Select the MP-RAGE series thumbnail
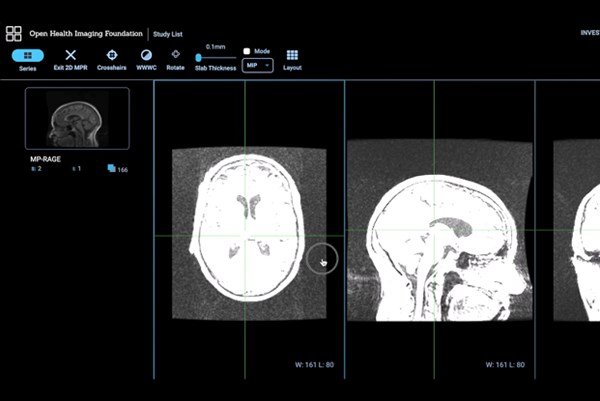The width and height of the screenshot is (600, 401). pos(77,118)
